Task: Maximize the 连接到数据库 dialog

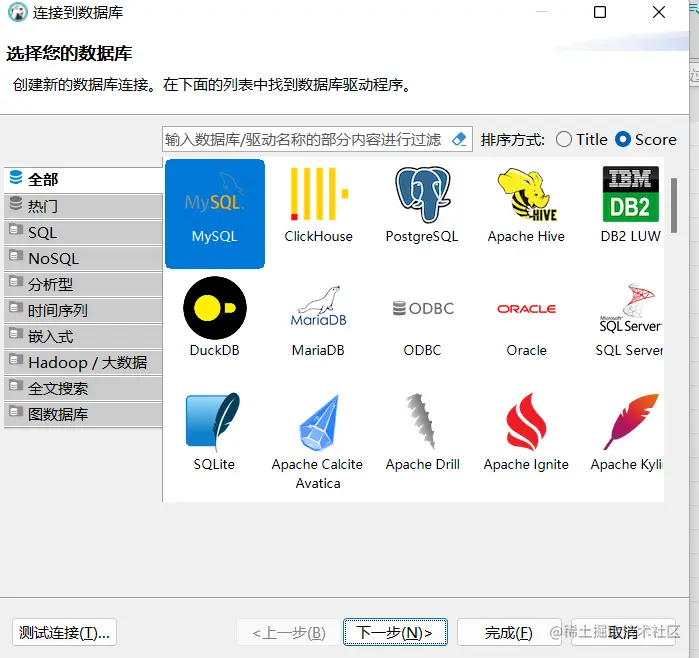Action: [600, 12]
